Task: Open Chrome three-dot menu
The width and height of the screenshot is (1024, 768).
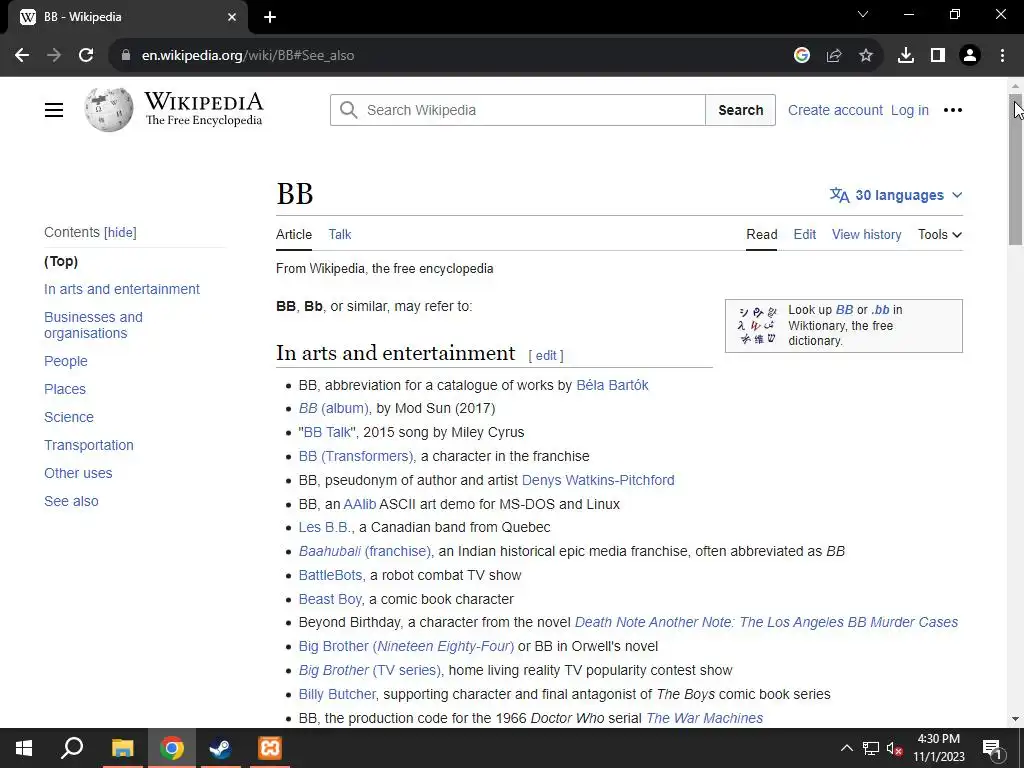Action: tap(1002, 56)
